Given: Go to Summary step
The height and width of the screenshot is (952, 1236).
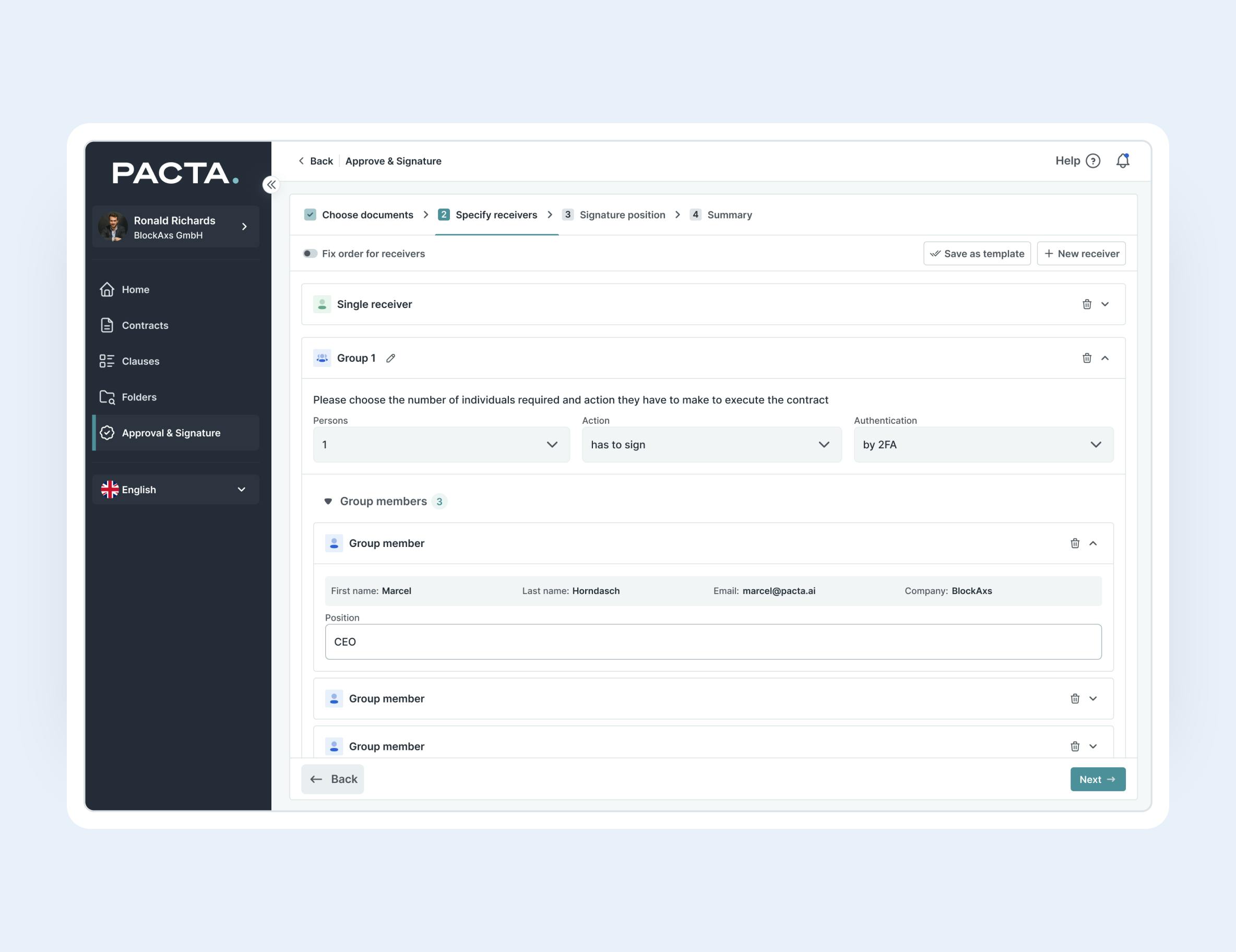Looking at the screenshot, I should click(720, 215).
